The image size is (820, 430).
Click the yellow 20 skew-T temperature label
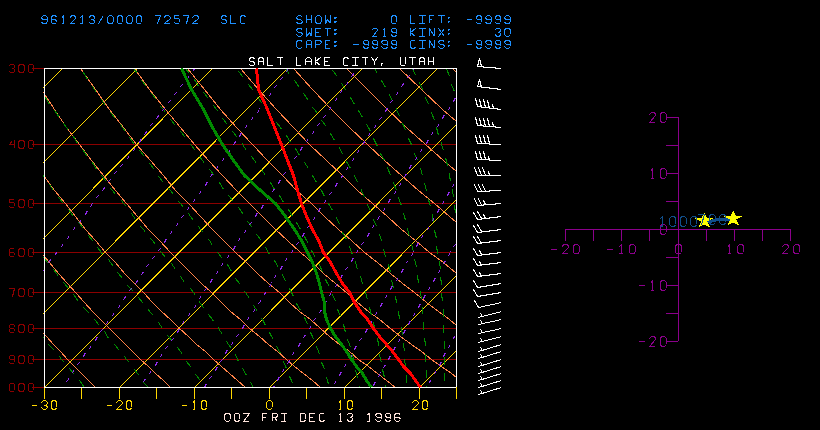coord(420,405)
